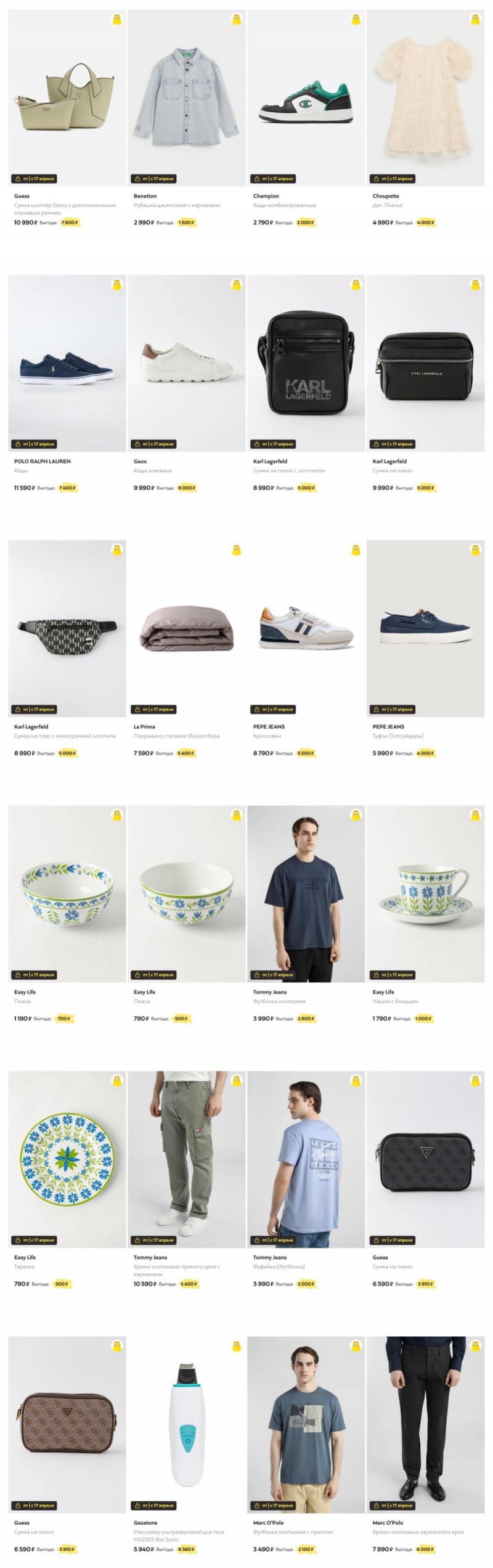Click yellow badge icon on Champion sneakers card

[x=356, y=19]
